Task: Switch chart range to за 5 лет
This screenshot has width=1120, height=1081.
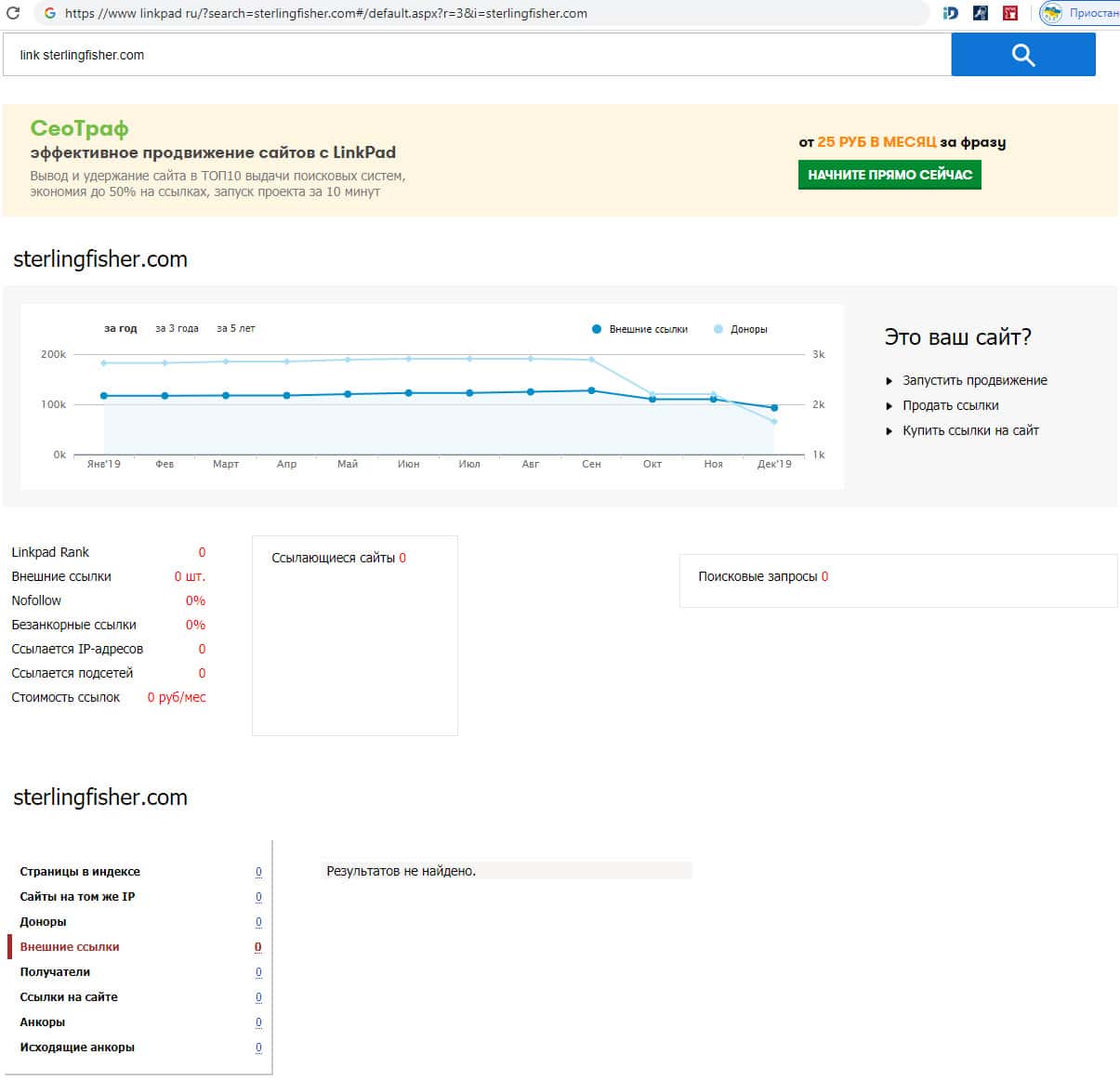Action: pos(235,328)
